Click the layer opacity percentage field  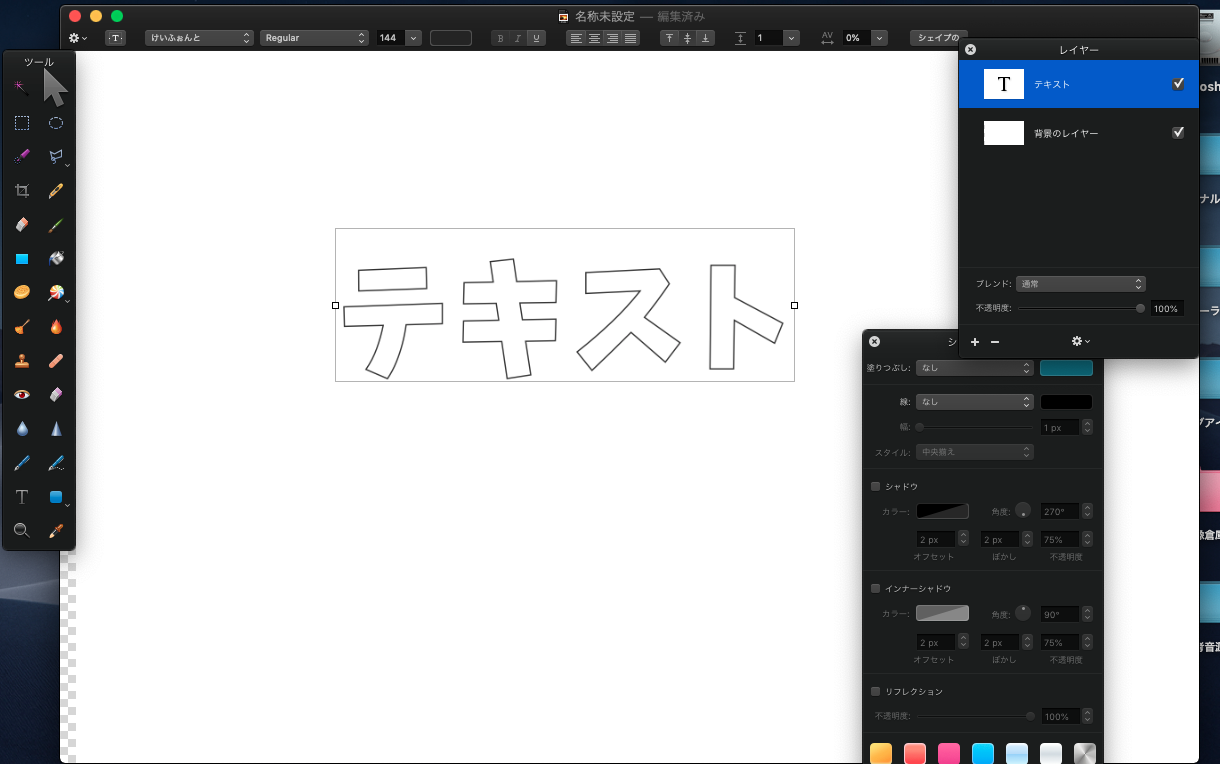(1166, 309)
